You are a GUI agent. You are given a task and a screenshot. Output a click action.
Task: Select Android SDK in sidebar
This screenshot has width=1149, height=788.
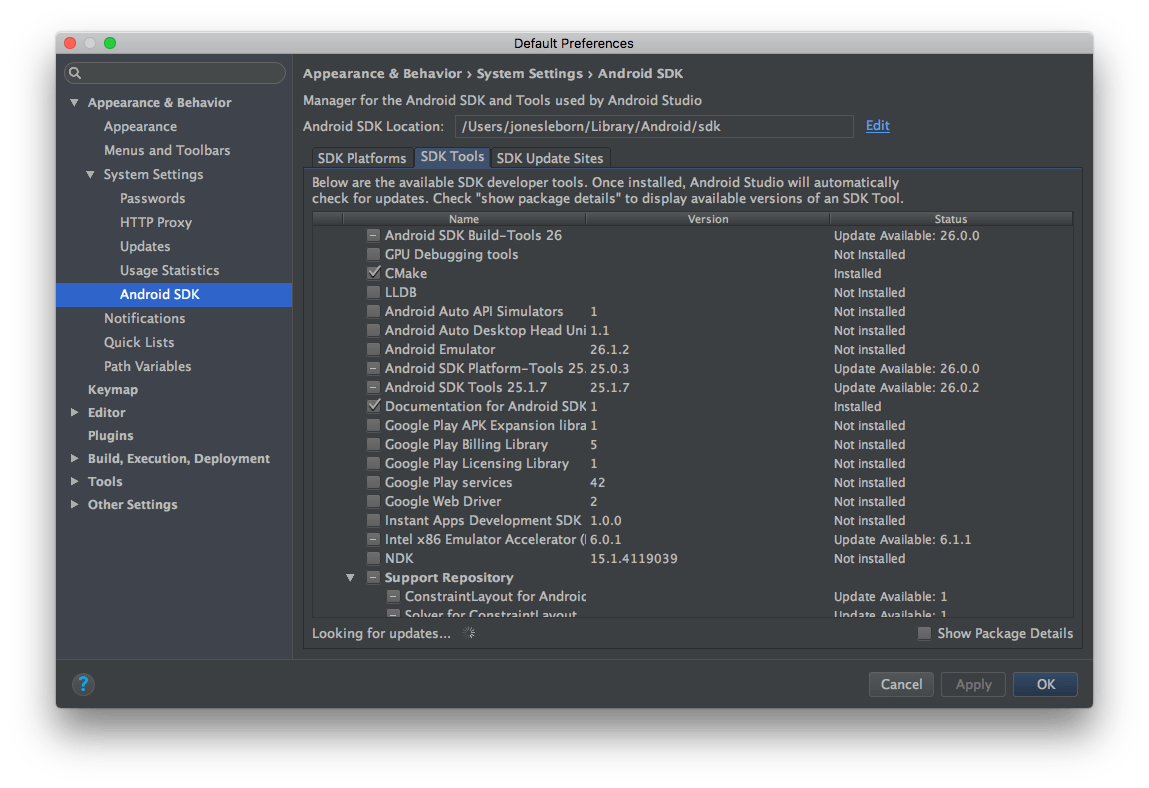point(174,295)
